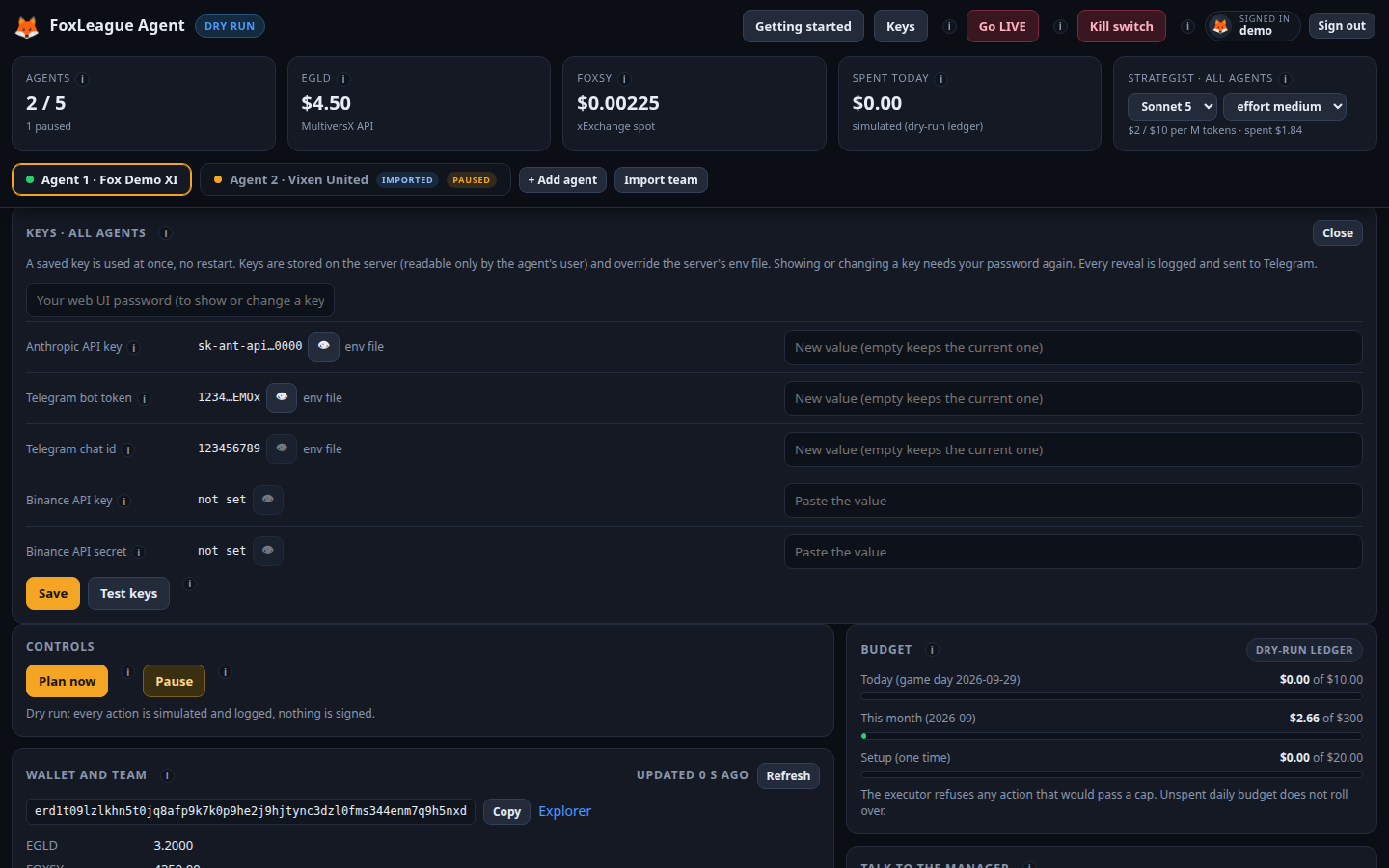
Task: Show info for EGLD stat card
Action: coord(343,79)
